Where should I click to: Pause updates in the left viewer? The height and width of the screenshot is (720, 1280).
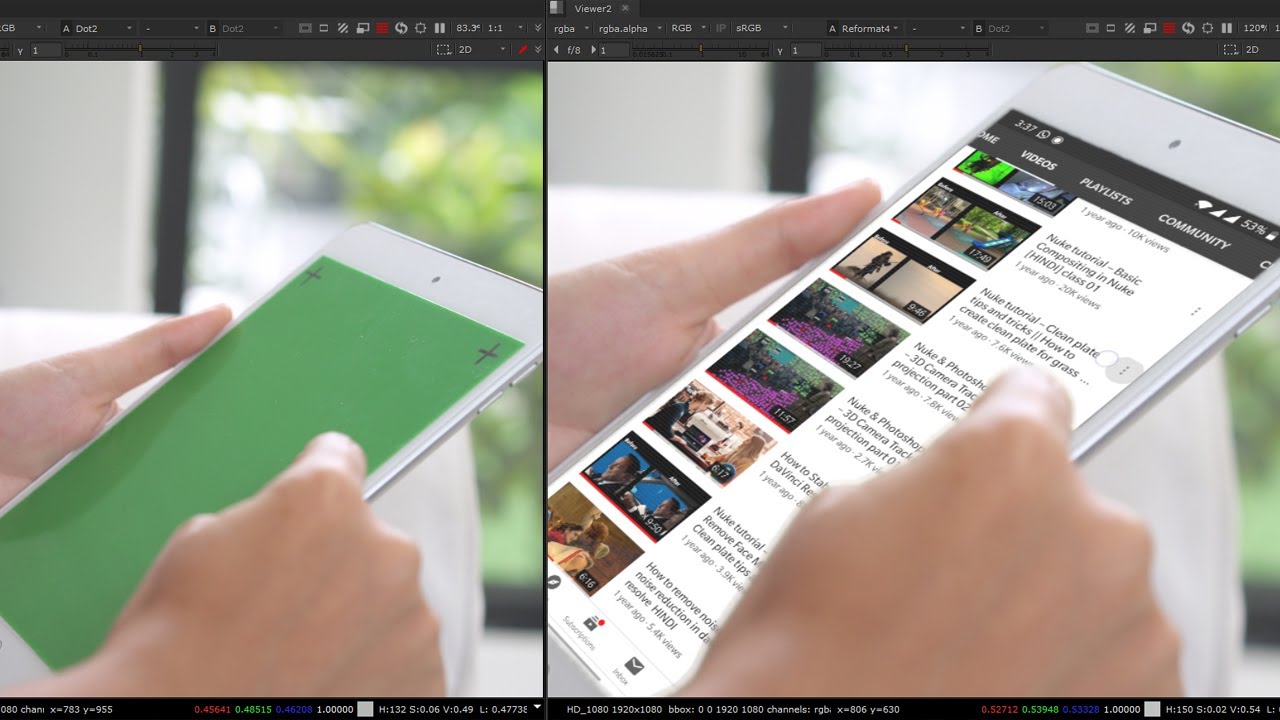(440, 29)
